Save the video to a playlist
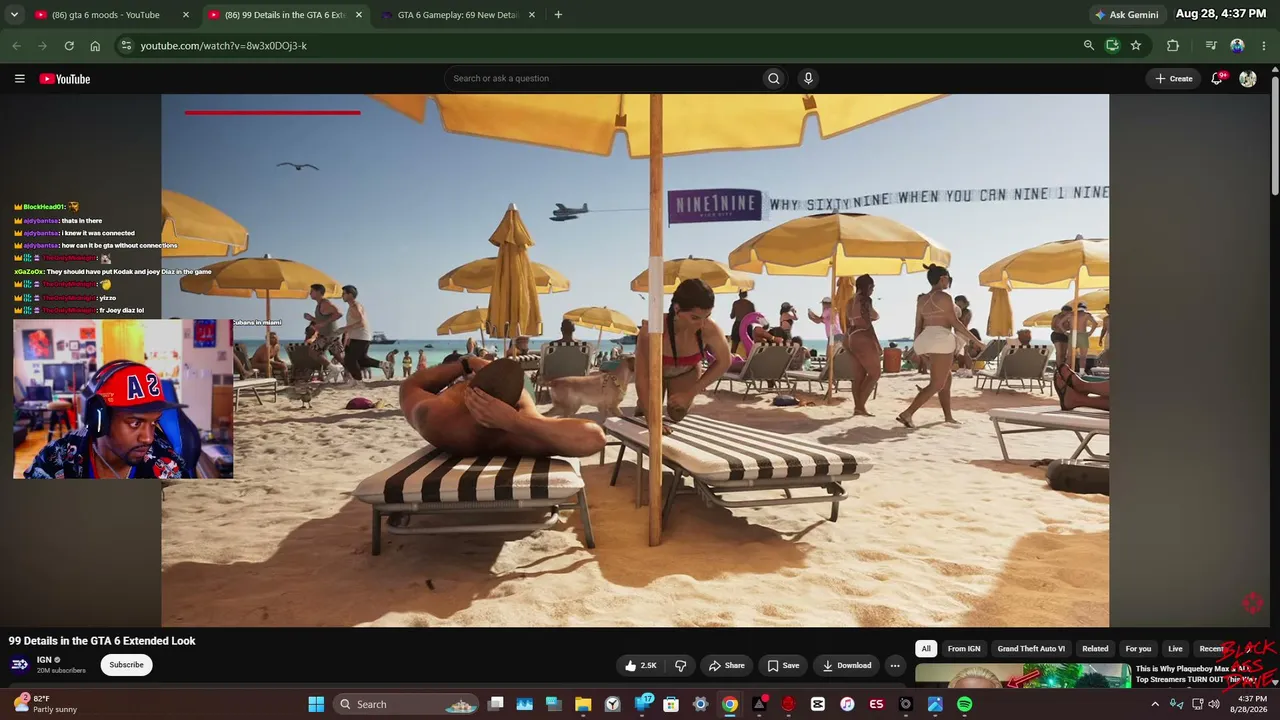The image size is (1280, 720). pyautogui.click(x=783, y=666)
